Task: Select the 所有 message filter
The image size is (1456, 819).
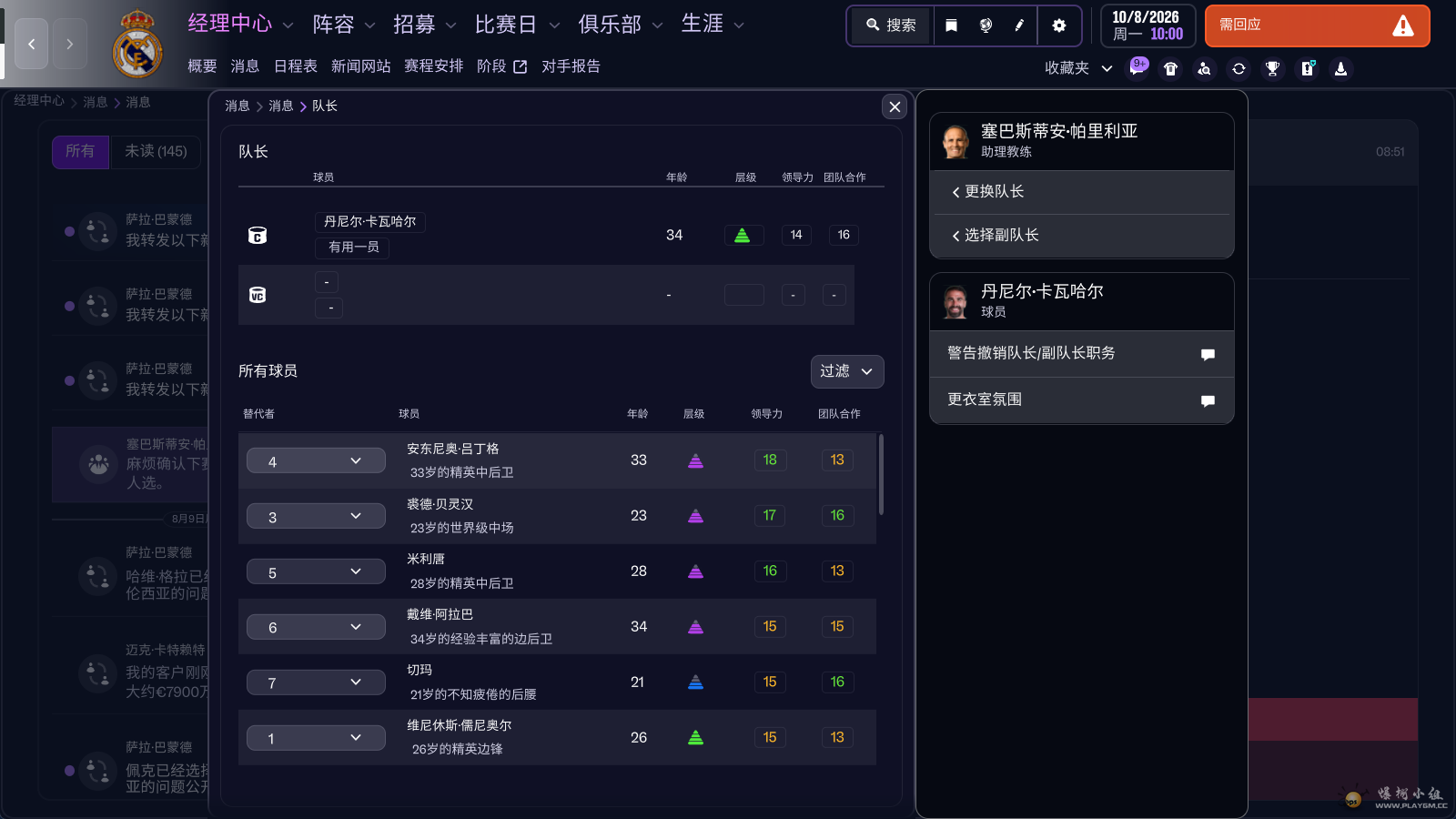Action: (x=80, y=152)
